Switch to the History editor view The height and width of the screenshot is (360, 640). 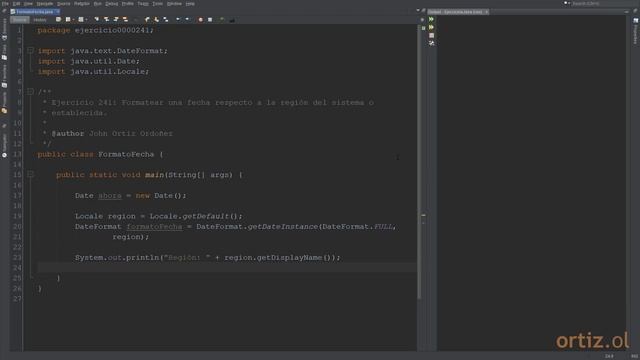tap(40, 20)
